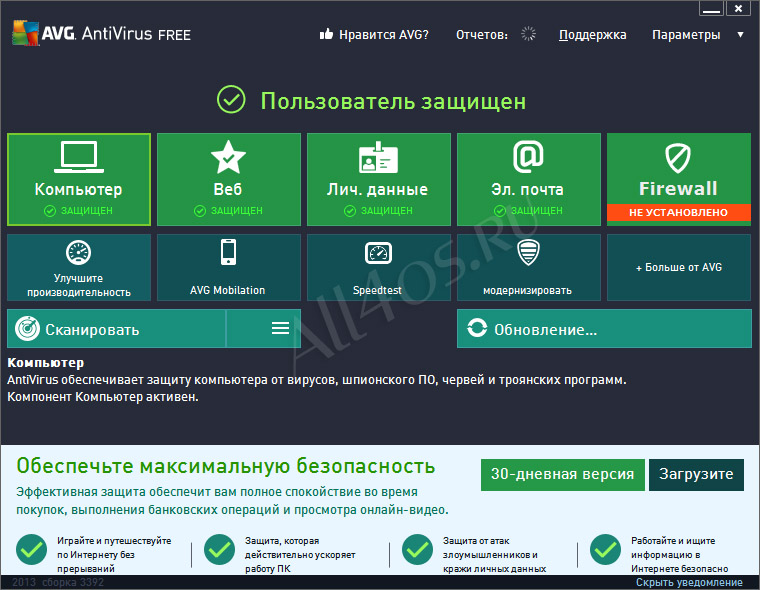Click the large Пользователь защищен checkmark icon
Viewport: 760px width, 590px height.
pos(231,99)
